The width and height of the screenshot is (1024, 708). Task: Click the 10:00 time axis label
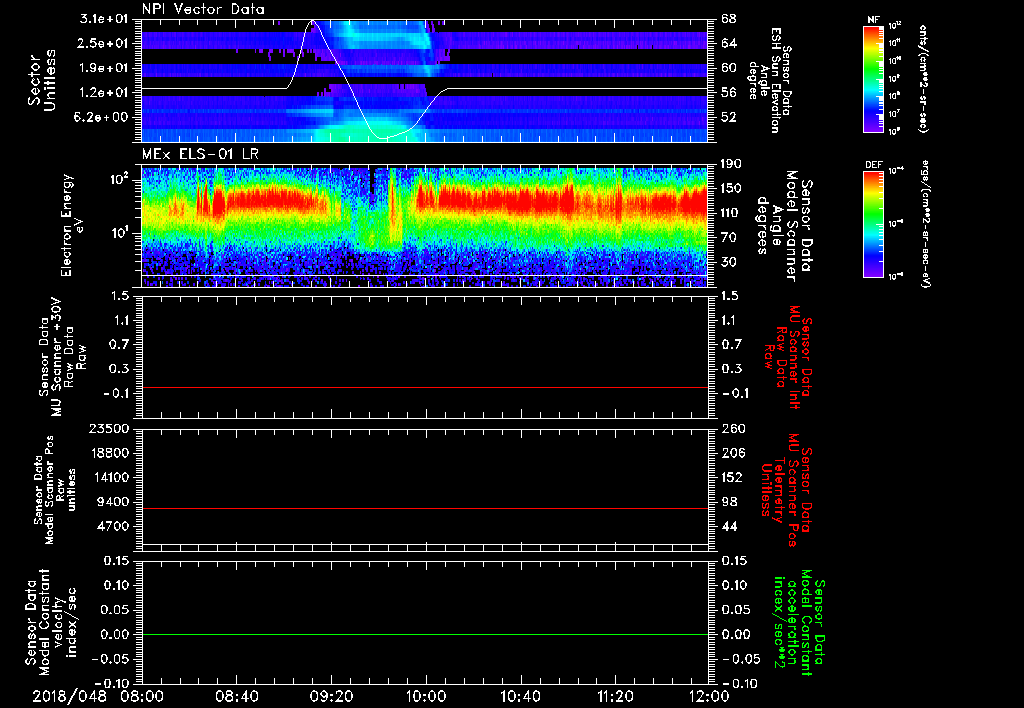[x=426, y=695]
